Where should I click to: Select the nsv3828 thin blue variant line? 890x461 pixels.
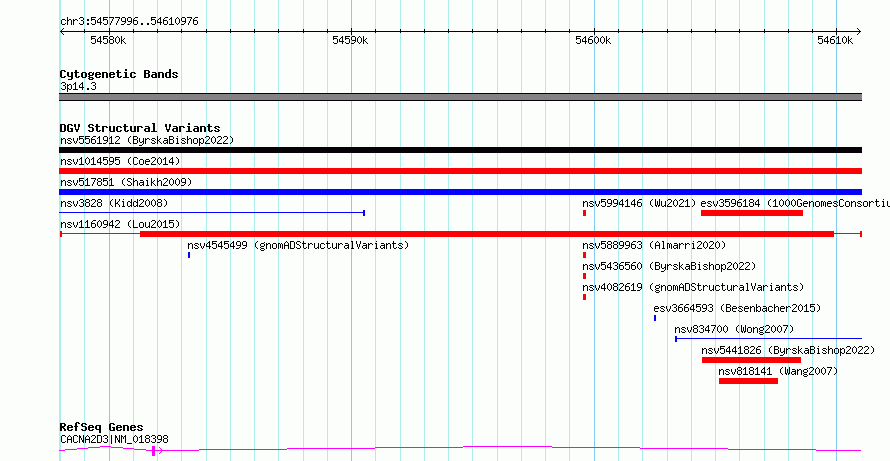(212, 213)
